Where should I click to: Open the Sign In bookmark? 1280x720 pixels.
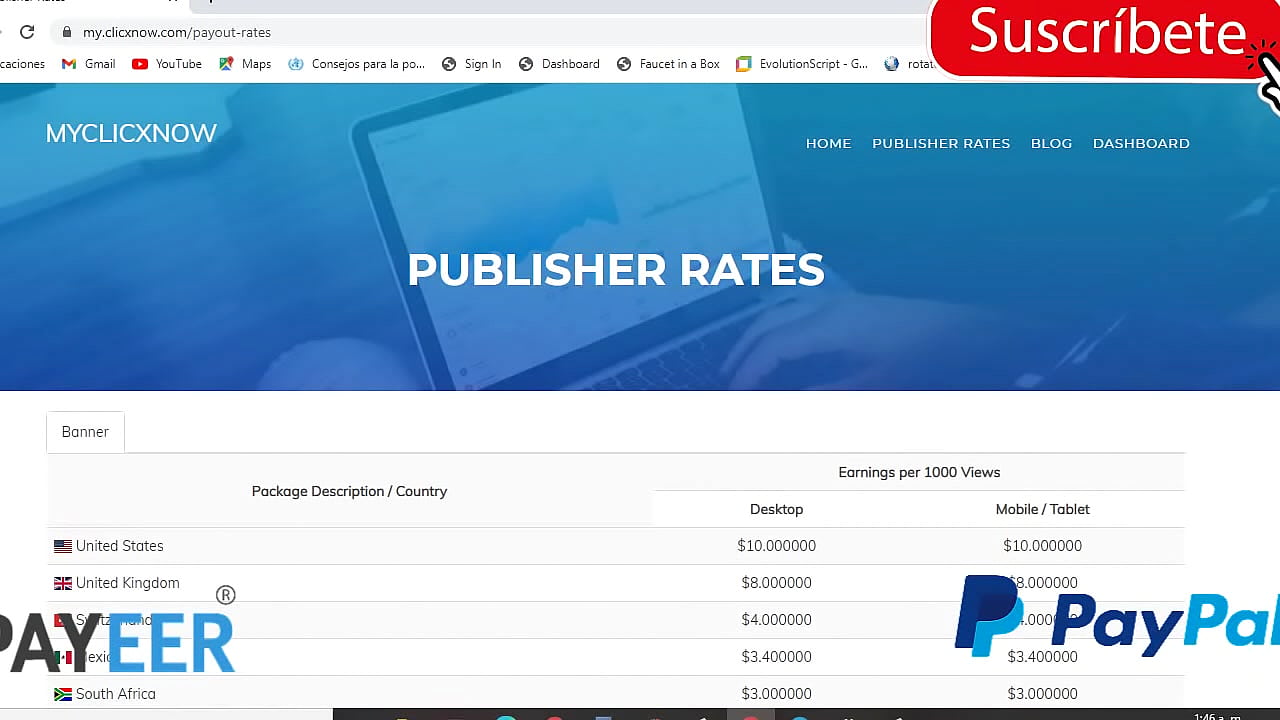(471, 63)
